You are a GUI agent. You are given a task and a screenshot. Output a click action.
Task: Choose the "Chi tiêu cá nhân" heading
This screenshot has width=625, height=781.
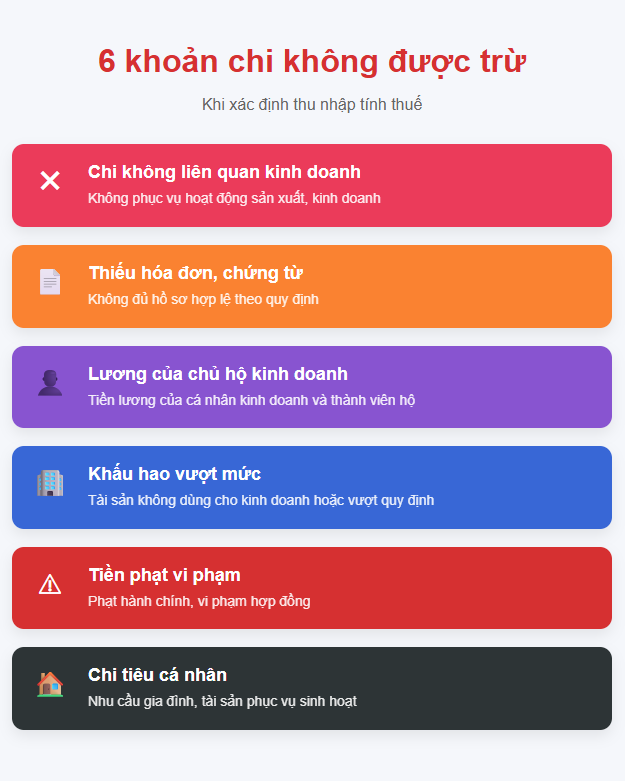point(157,675)
